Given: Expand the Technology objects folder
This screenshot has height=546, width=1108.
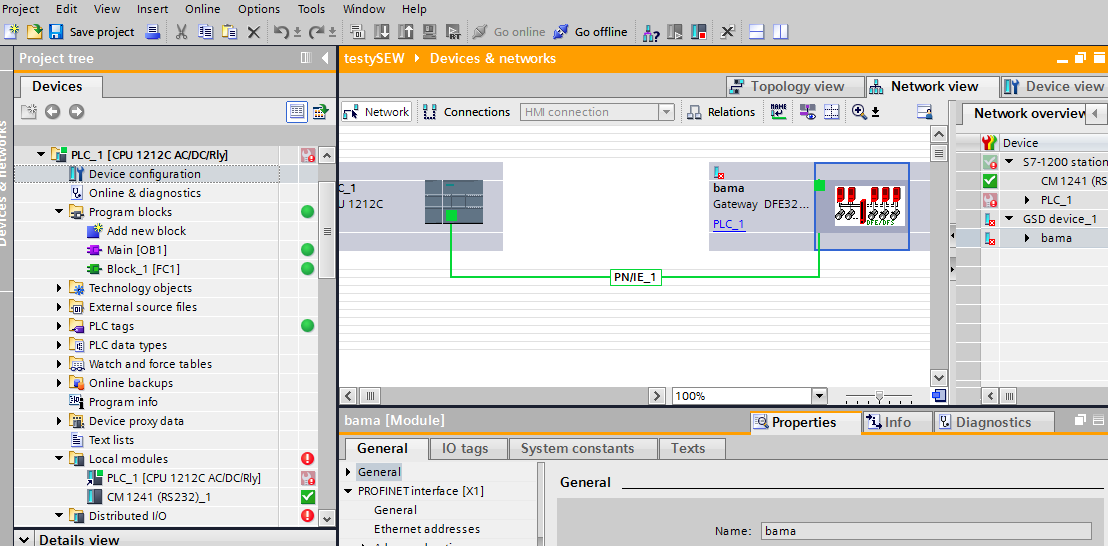Looking at the screenshot, I should click(x=59, y=288).
